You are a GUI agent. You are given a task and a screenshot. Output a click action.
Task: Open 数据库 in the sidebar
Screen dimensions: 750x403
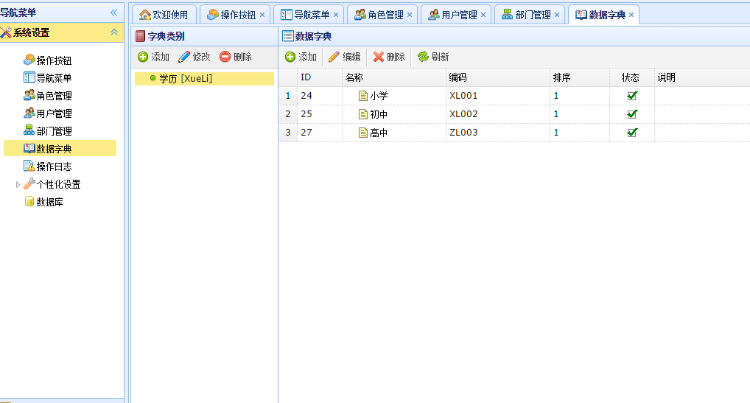click(50, 202)
